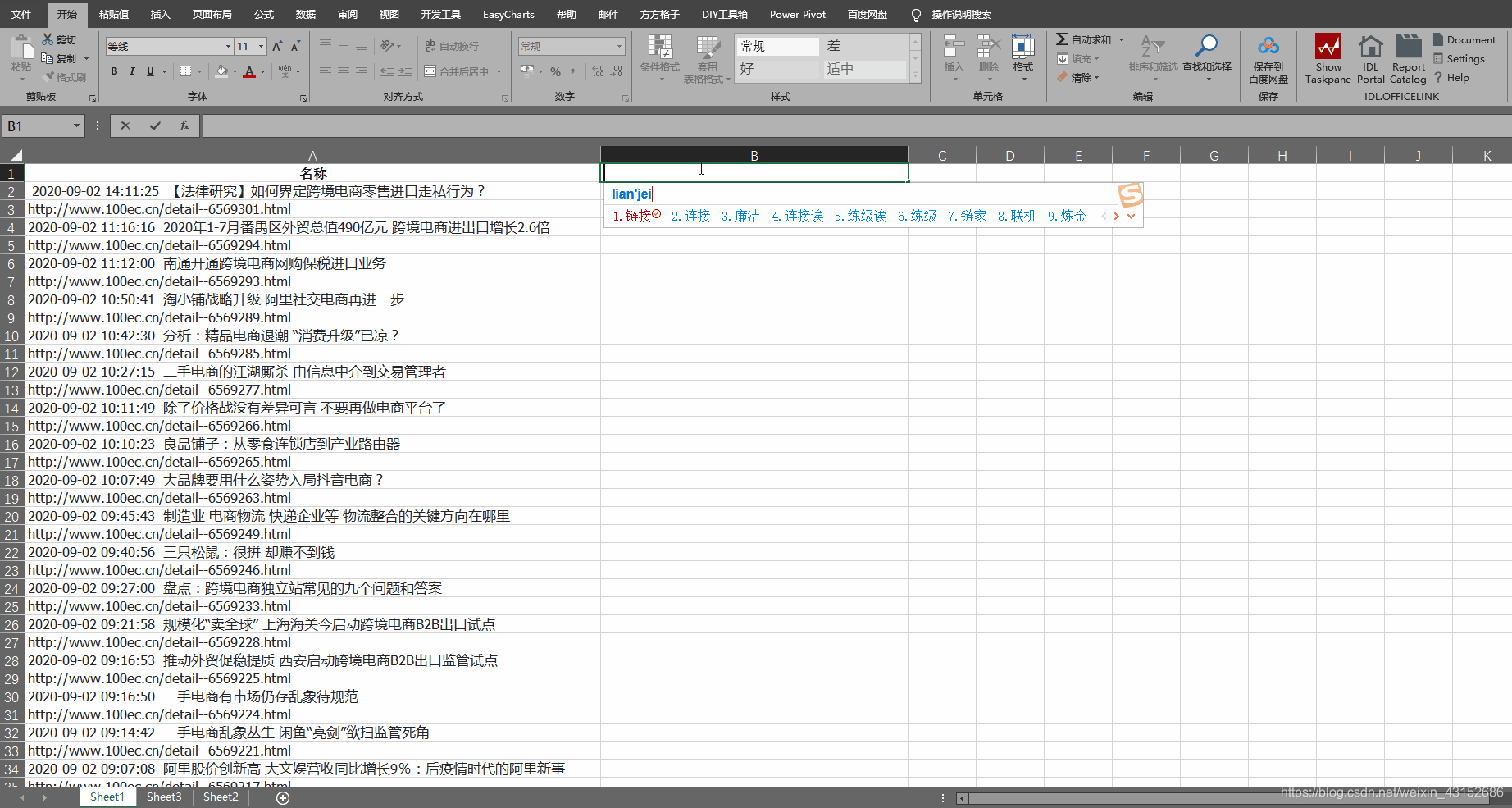Click the decrease decimal icon
The height and width of the screenshot is (808, 1512).
point(617,71)
